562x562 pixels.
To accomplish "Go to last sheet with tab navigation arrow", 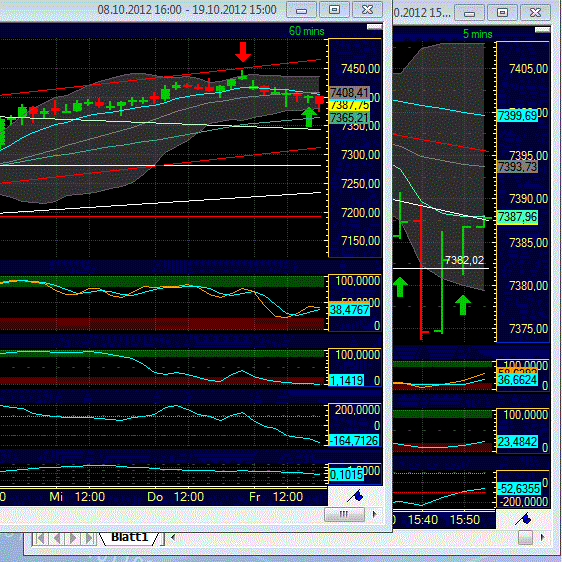I will pos(89,538).
